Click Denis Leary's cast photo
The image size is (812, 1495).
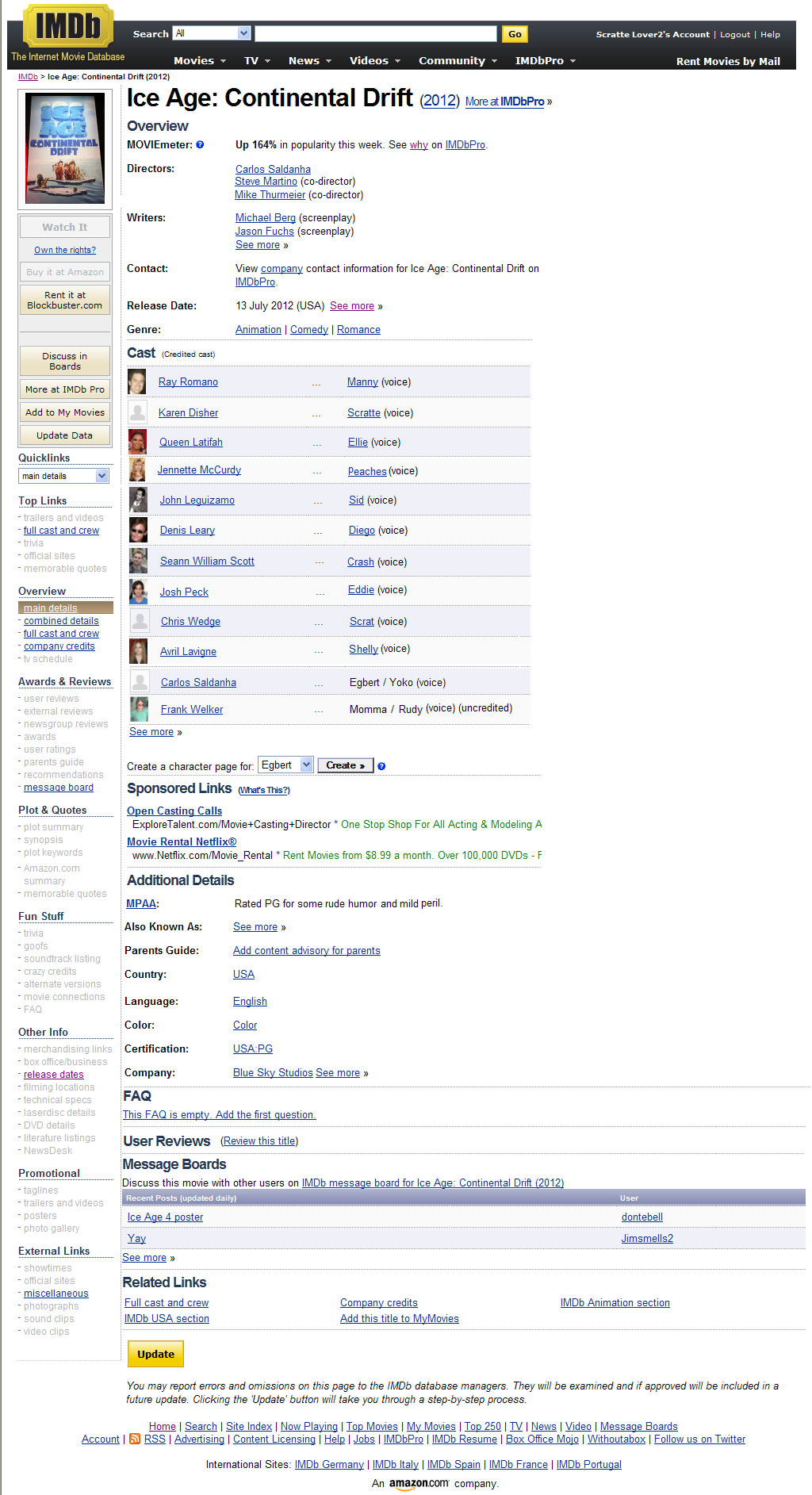[x=138, y=530]
